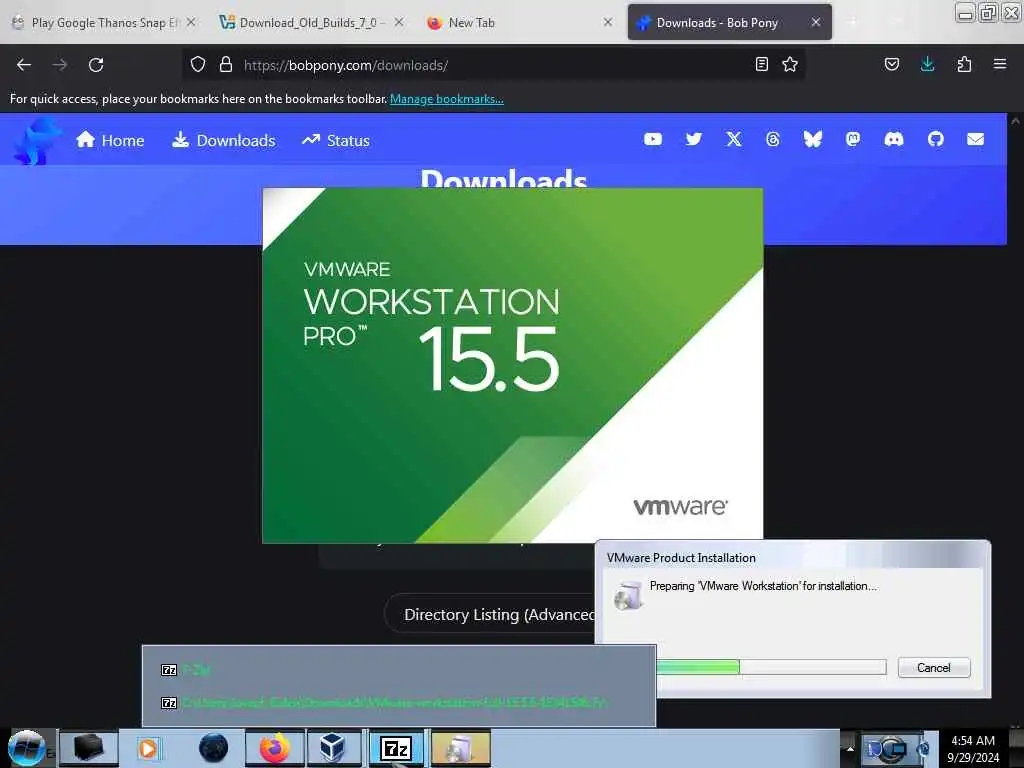Open the tracking protection shield icon
Image resolution: width=1024 pixels, height=768 pixels.
[x=198, y=64]
